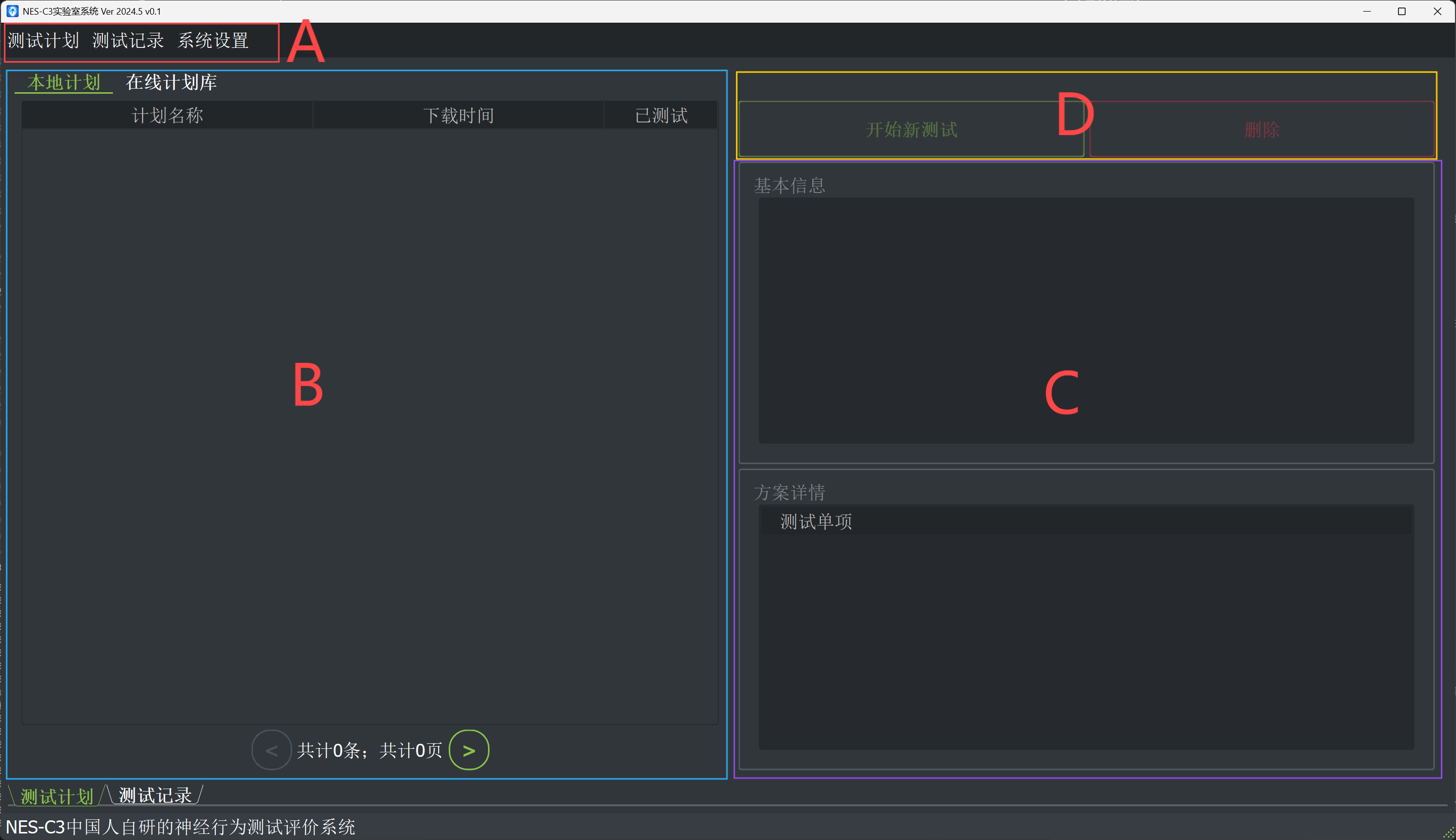1456x840 pixels.
Task: Click the NES-C3 app icon in title bar
Action: [x=12, y=11]
